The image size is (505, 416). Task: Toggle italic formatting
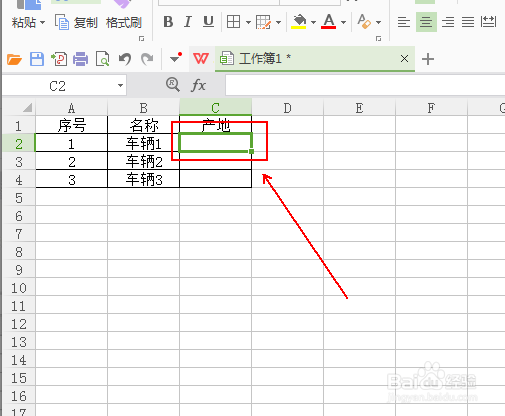(x=188, y=22)
